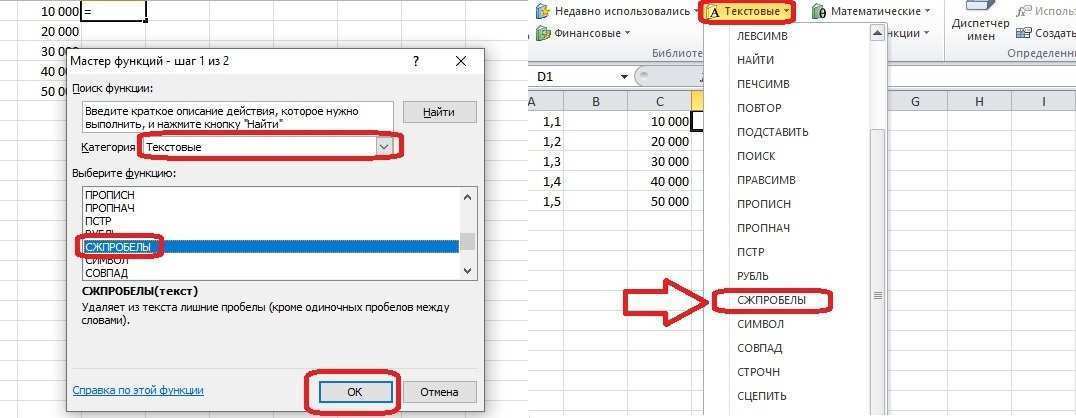This screenshot has height=418, width=1076.
Task: Select ПРОПНАЧ in the ribbon dropdown menu
Action: tap(764, 228)
